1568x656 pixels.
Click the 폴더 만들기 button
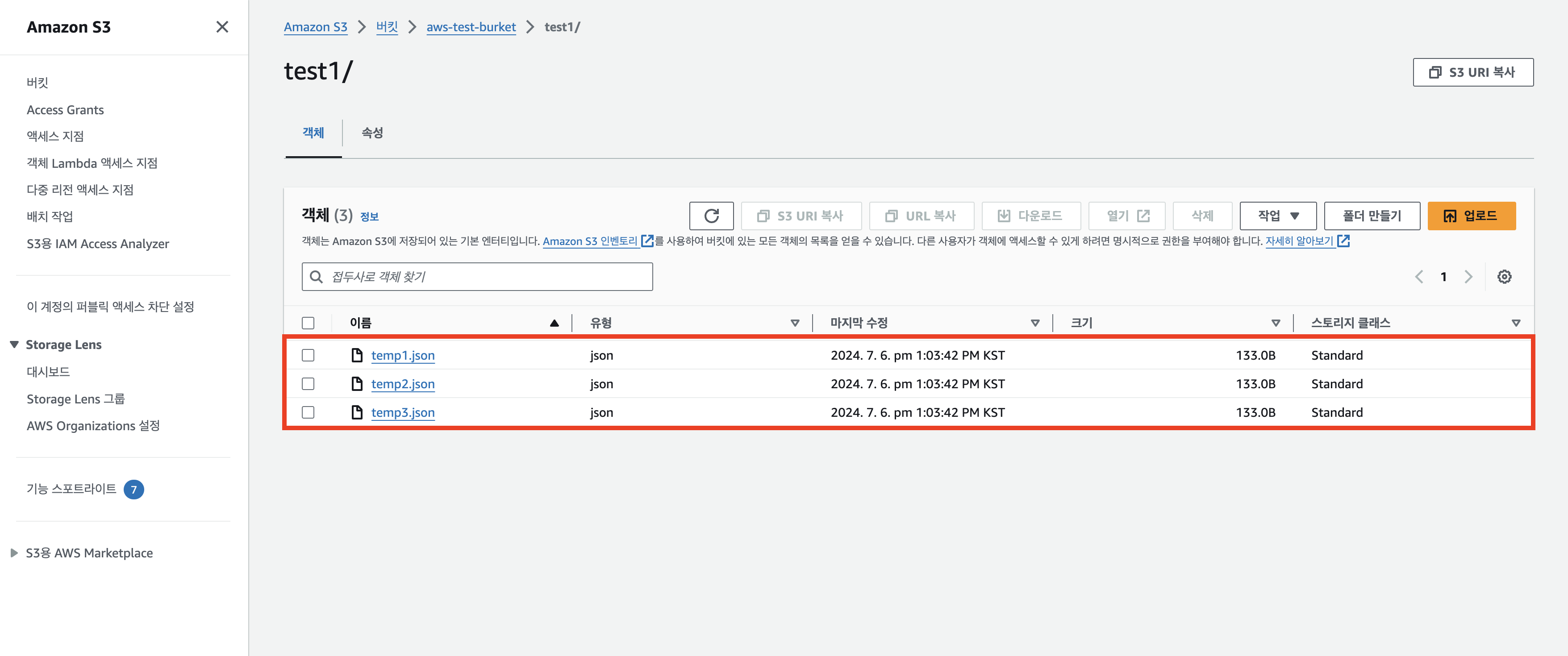[1372, 216]
